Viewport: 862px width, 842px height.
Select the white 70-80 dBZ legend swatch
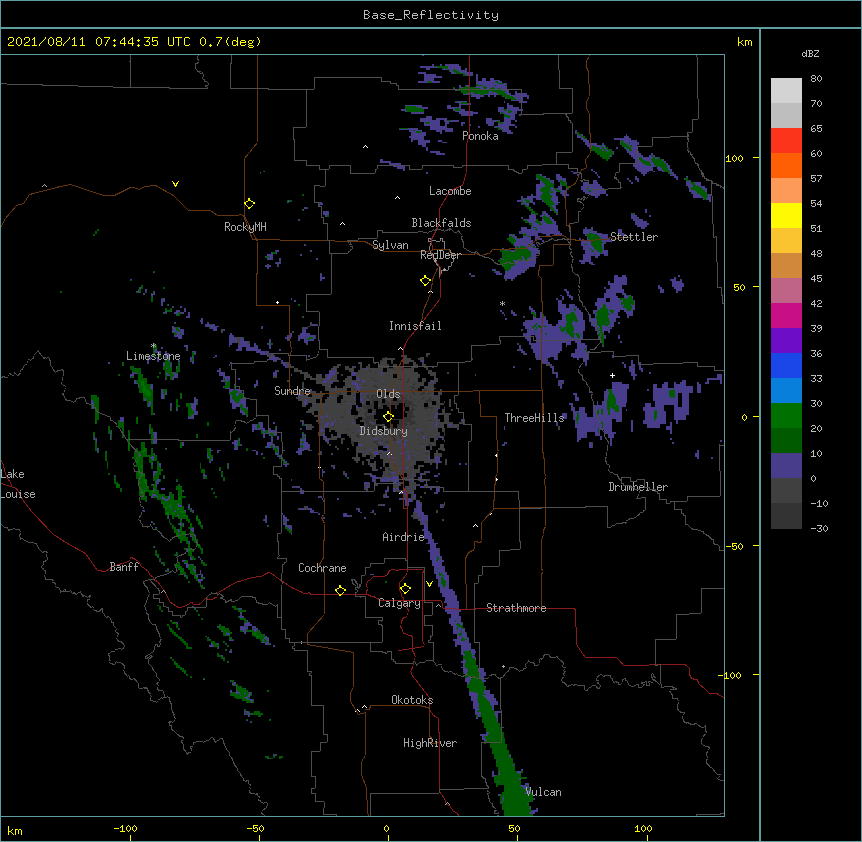[786, 91]
